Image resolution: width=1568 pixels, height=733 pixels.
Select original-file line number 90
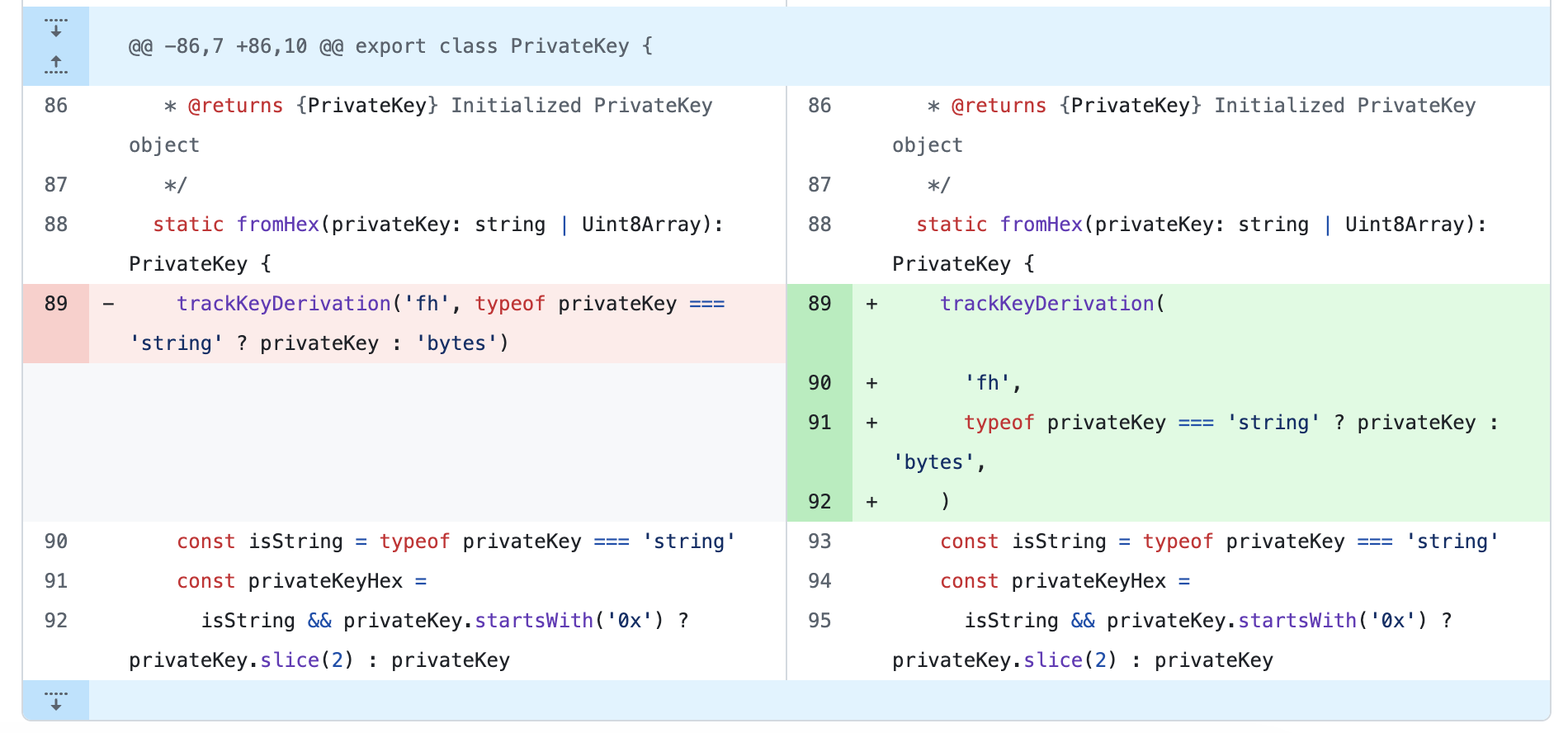point(55,541)
